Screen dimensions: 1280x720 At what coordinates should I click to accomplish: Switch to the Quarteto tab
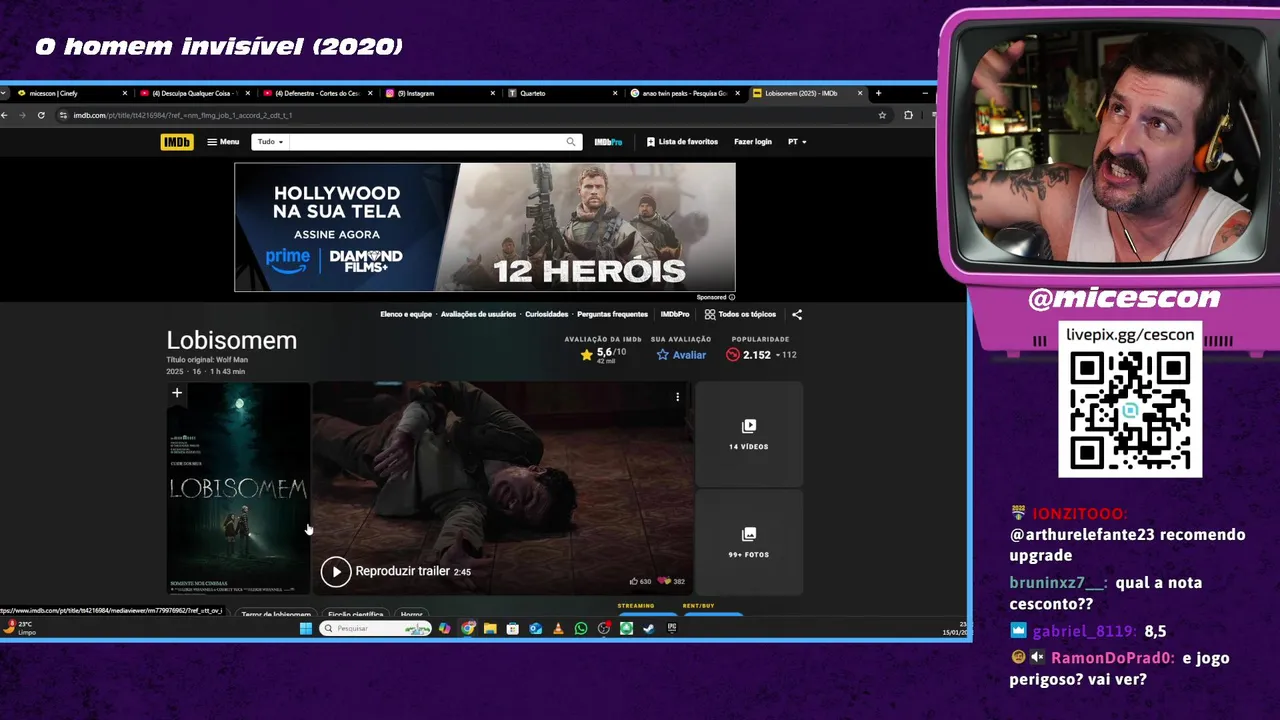click(x=561, y=93)
